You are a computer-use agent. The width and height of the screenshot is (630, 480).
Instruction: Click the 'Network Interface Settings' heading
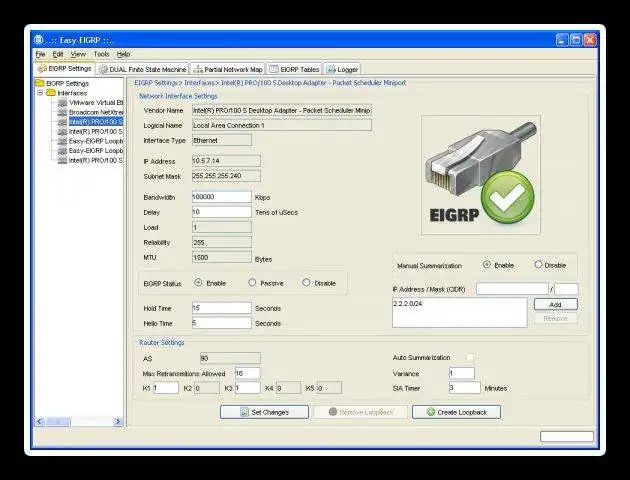[178, 96]
